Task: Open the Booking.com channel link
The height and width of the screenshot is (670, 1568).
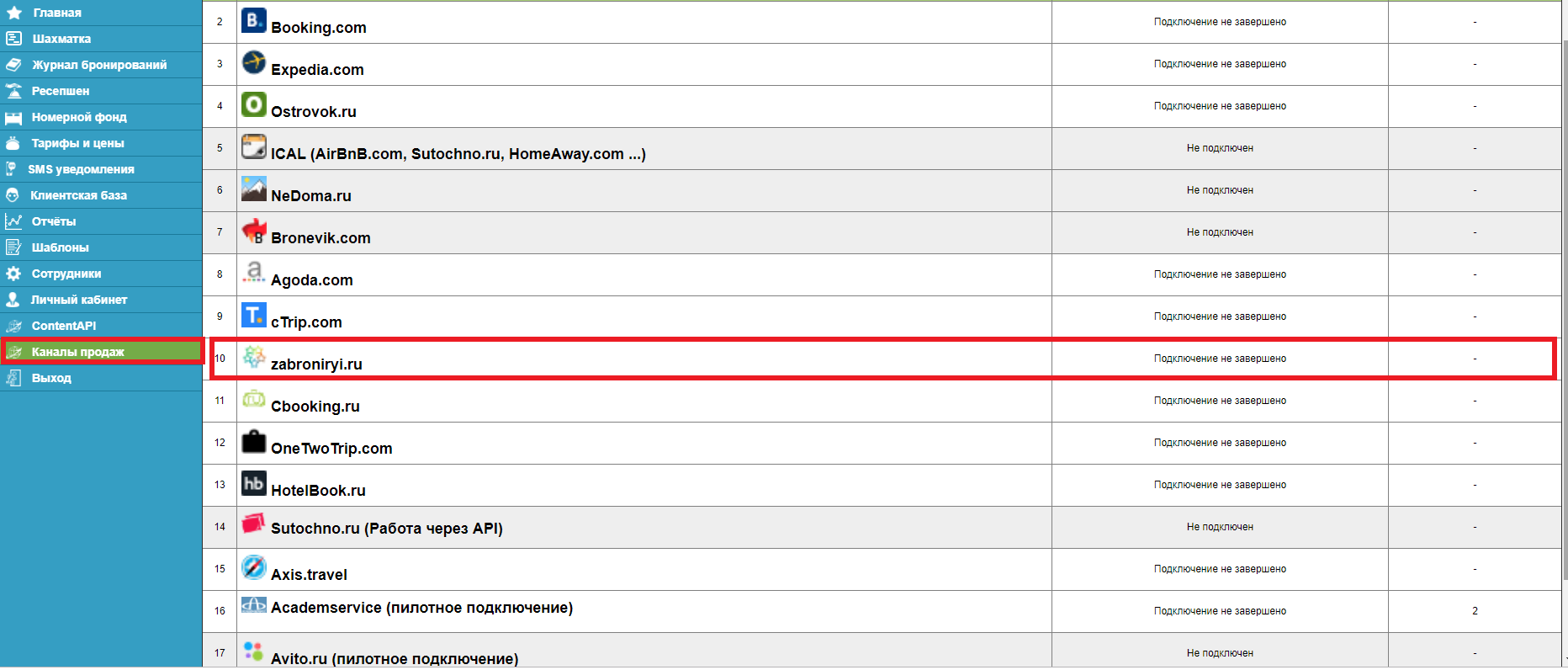Action: click(319, 28)
